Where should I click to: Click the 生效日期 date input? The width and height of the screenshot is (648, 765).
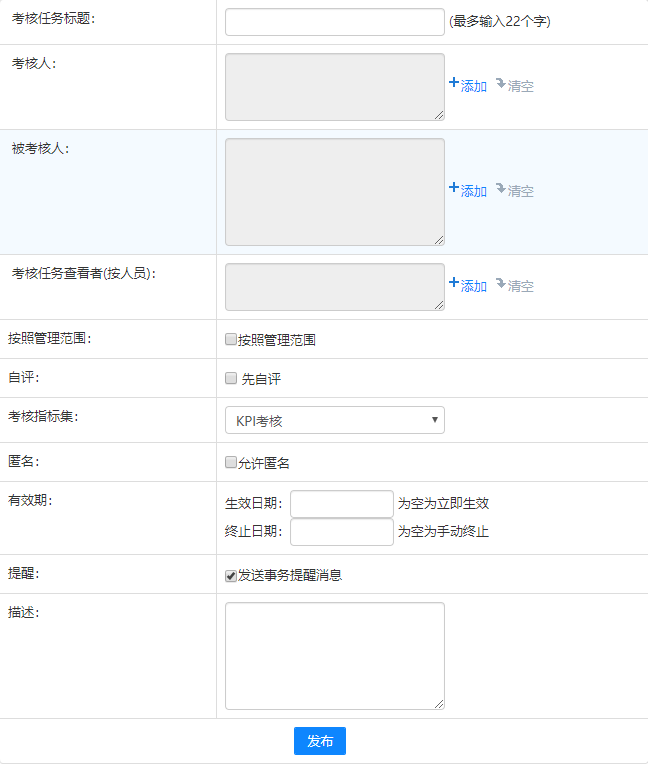[342, 503]
